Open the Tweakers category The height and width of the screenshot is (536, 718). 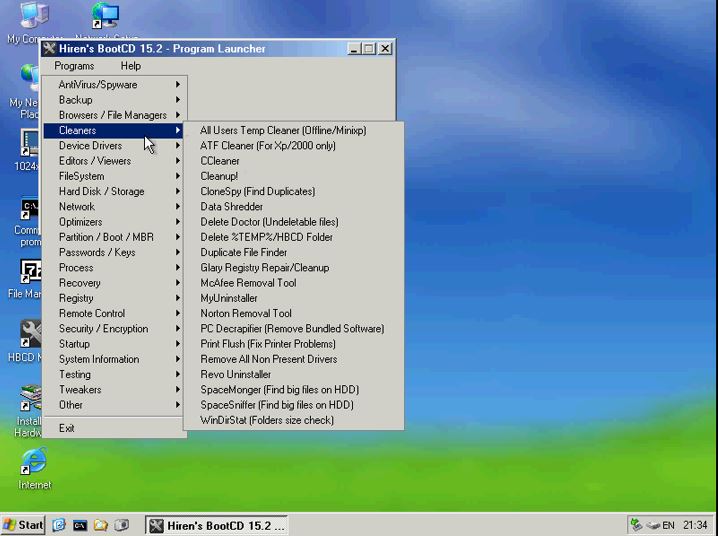[114, 390]
